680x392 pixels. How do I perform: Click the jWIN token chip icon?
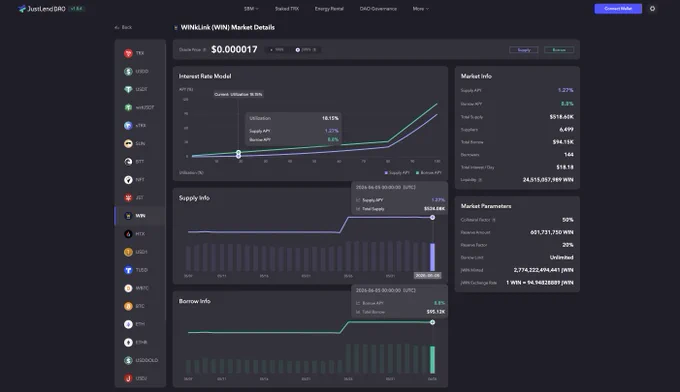tap(298, 50)
